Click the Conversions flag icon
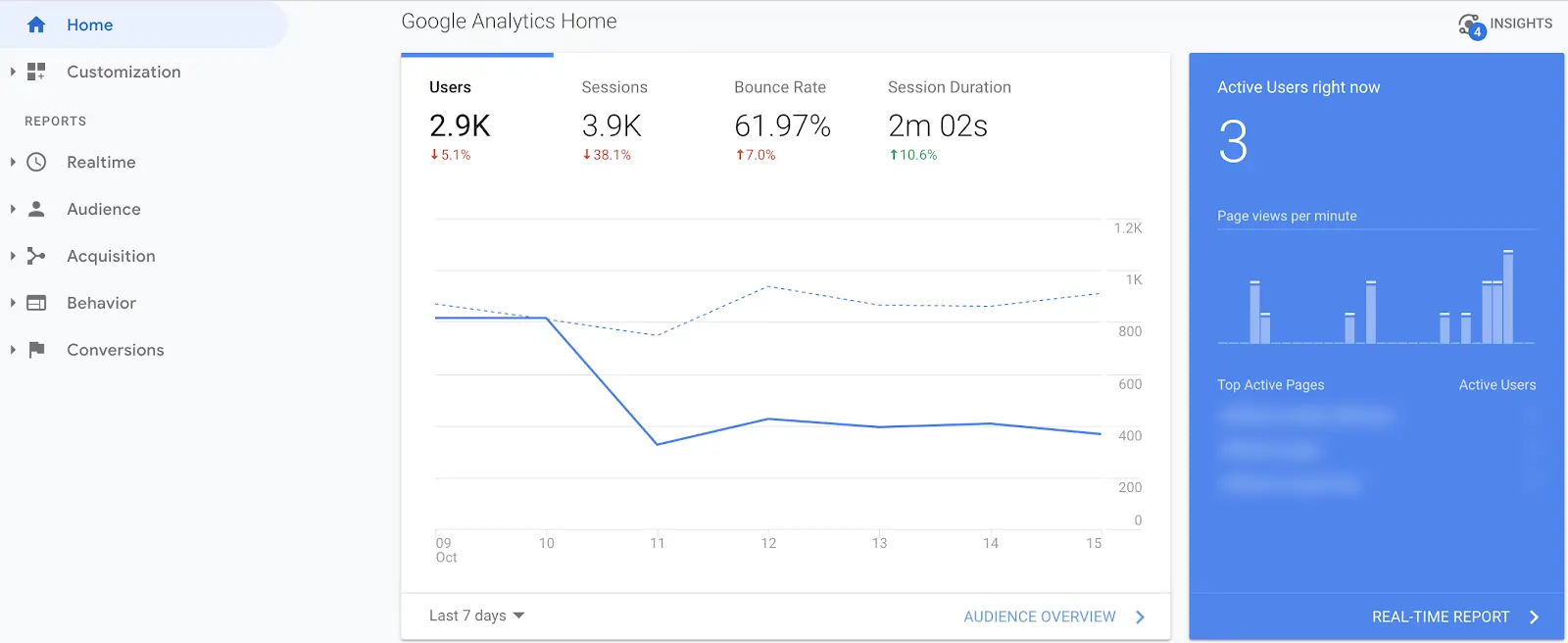The image size is (1568, 643). (x=36, y=350)
